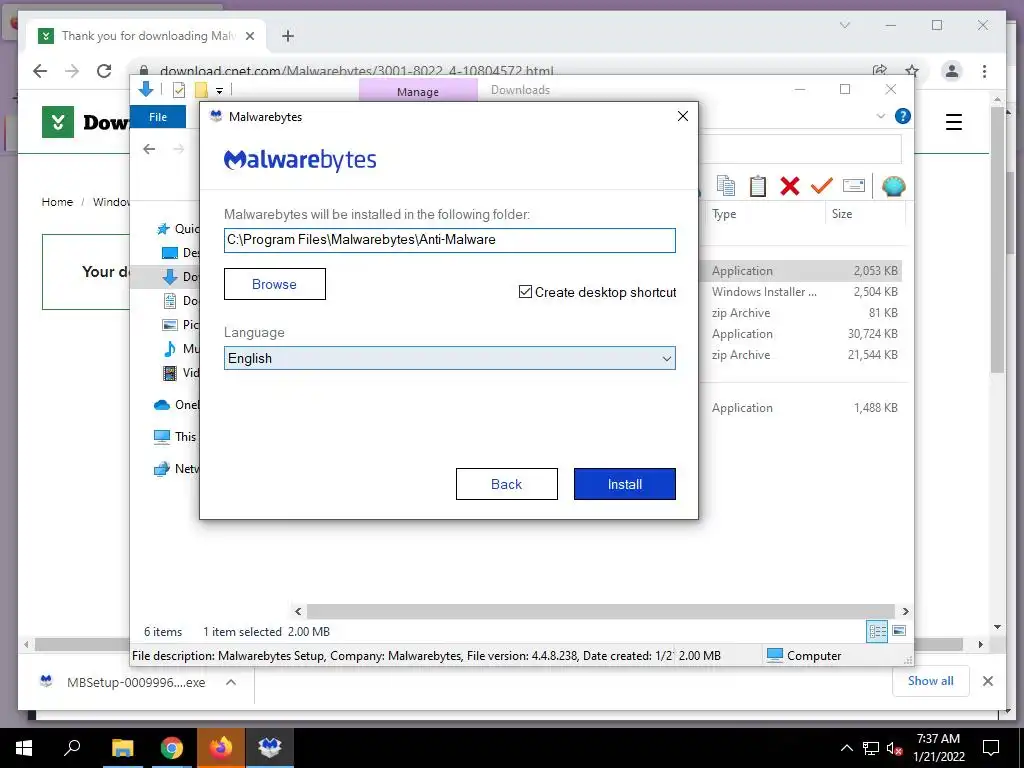Screen dimensions: 1024x768
Task: Click the install folder path field
Action: click(449, 240)
